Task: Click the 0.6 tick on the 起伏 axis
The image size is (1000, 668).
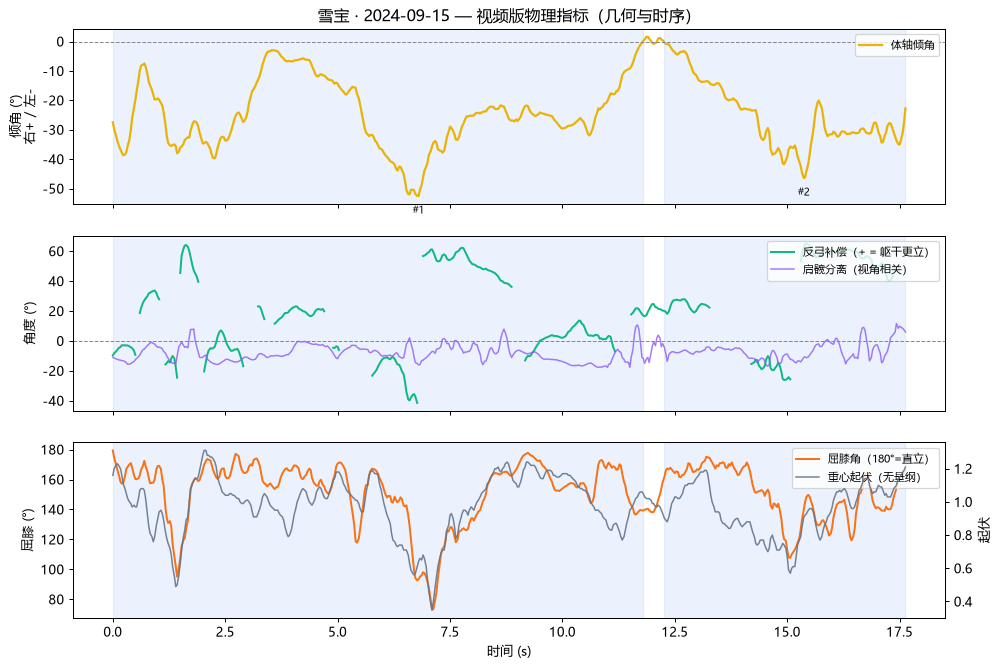Action: point(964,568)
